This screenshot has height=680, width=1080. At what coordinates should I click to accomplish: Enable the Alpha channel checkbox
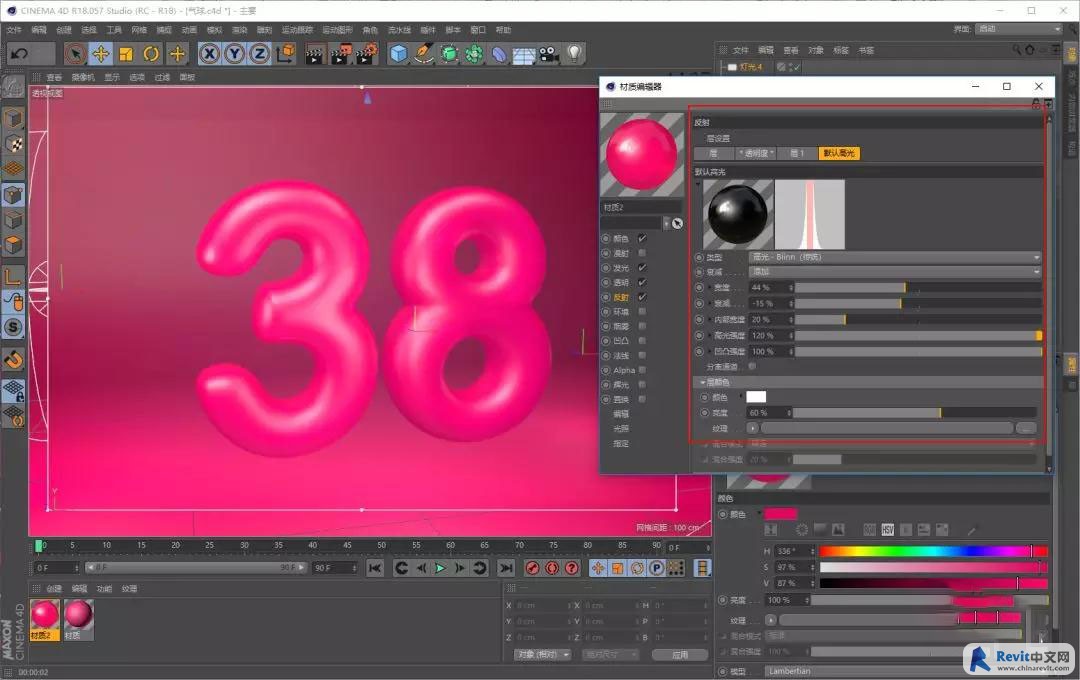[x=642, y=370]
